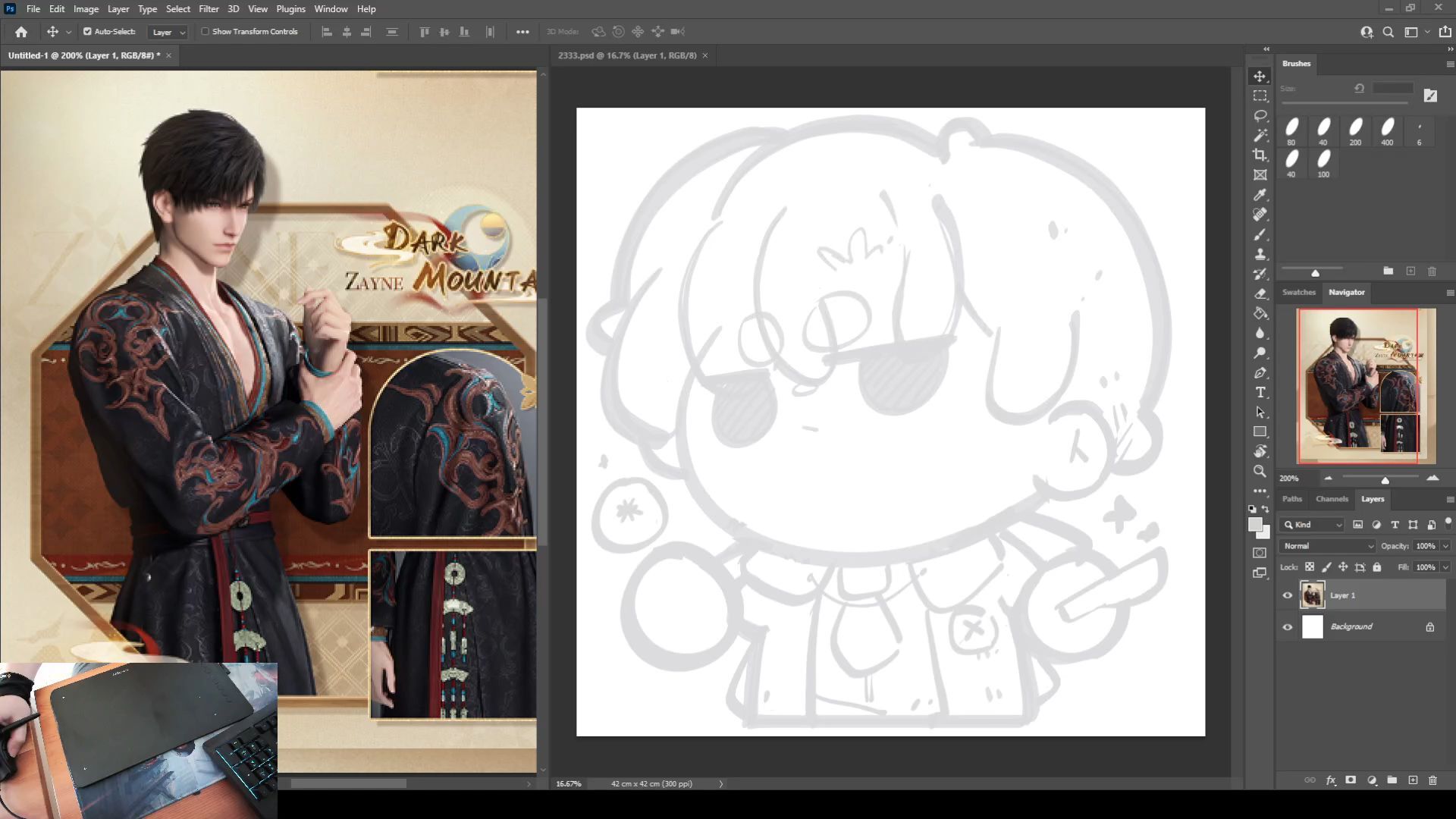The width and height of the screenshot is (1456, 819).
Task: Toggle Quick Mask mode
Action: 1260,553
